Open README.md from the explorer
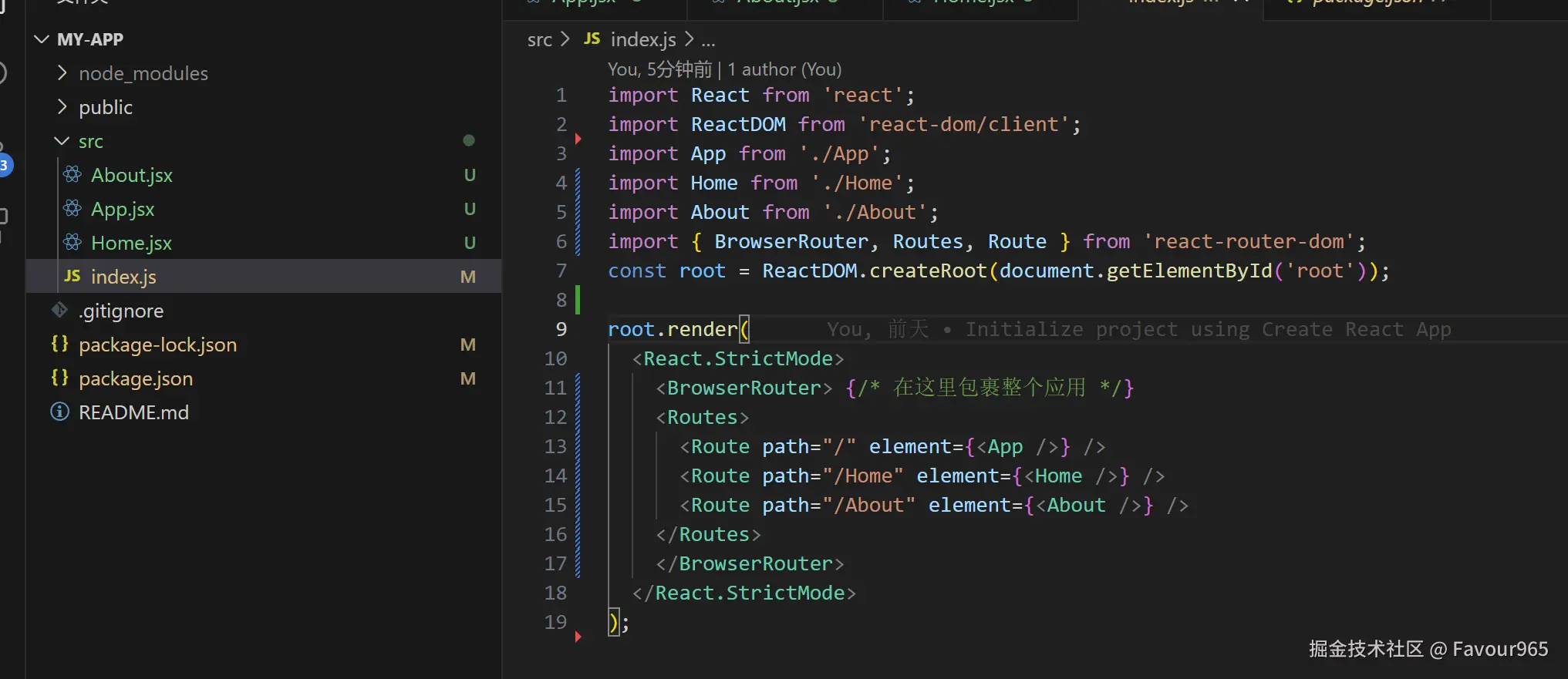The image size is (1568, 679). pos(133,412)
